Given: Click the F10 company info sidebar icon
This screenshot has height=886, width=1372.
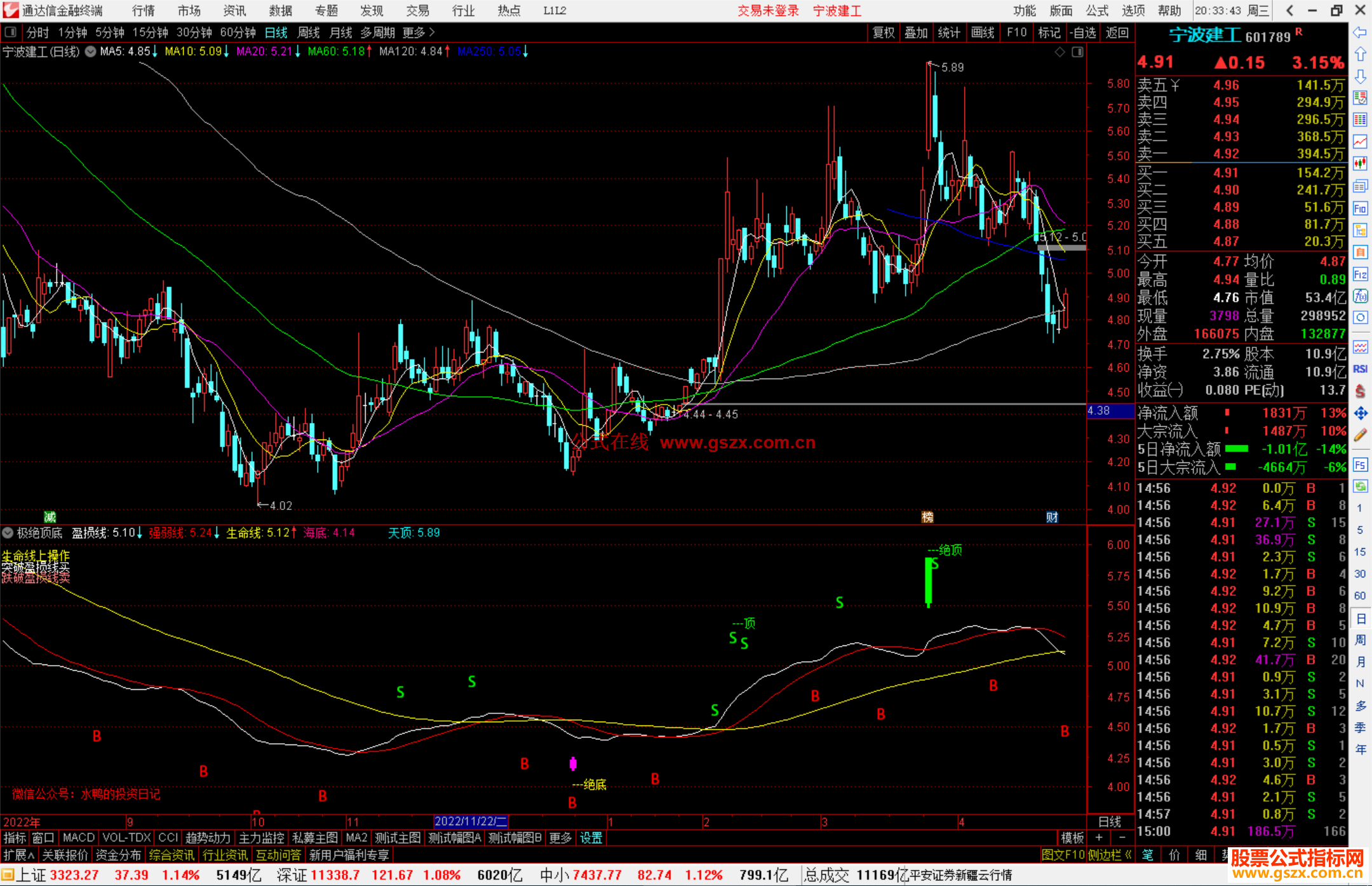Looking at the screenshot, I should coord(1360,208).
